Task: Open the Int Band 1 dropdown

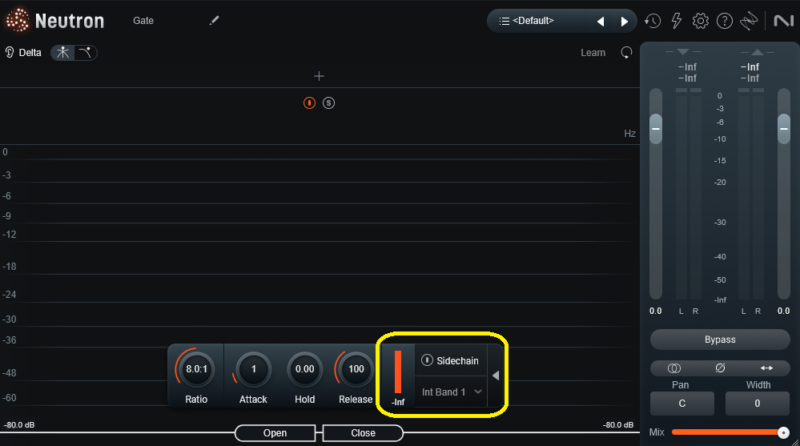Action: (452, 392)
